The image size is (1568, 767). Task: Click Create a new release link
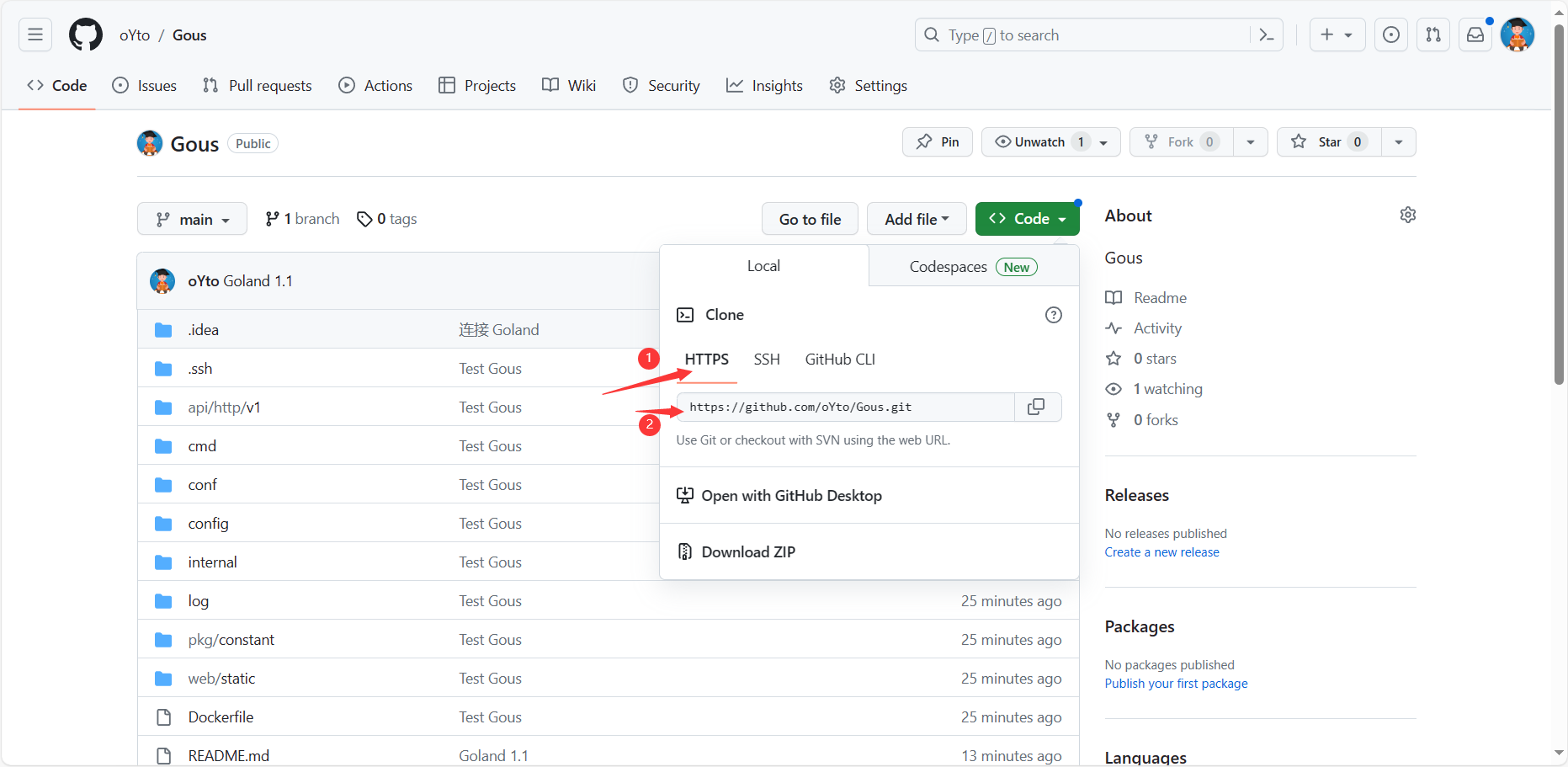coord(1161,552)
